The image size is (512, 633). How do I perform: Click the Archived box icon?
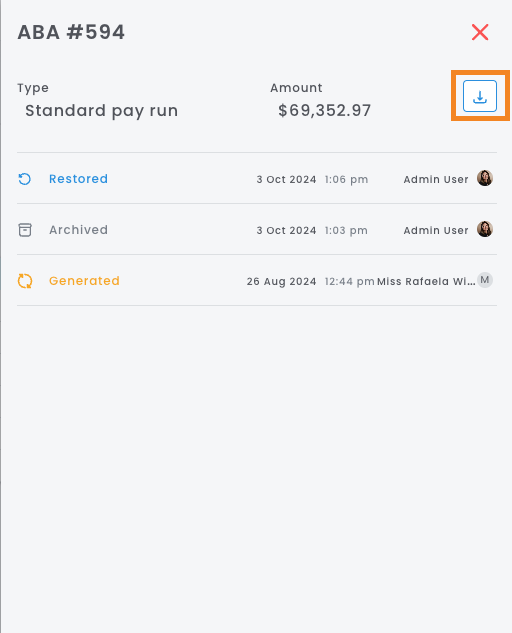point(25,230)
